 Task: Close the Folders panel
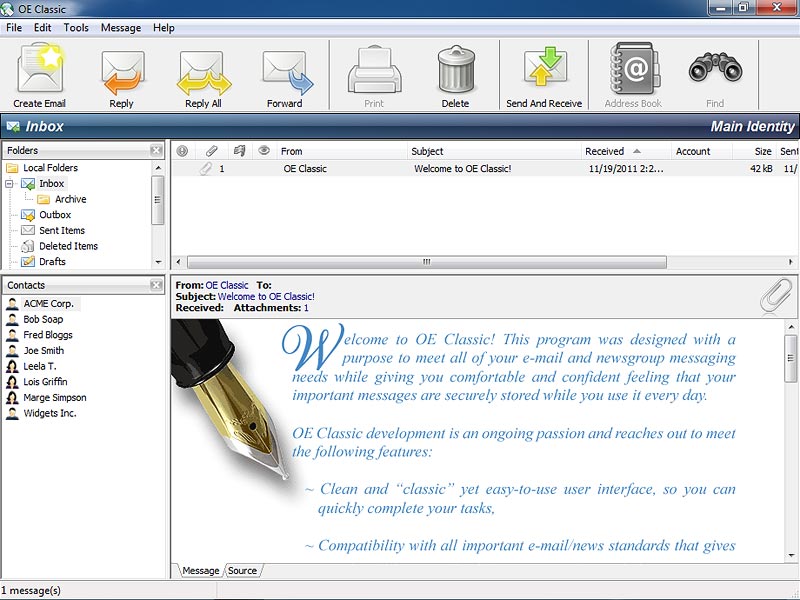157,150
